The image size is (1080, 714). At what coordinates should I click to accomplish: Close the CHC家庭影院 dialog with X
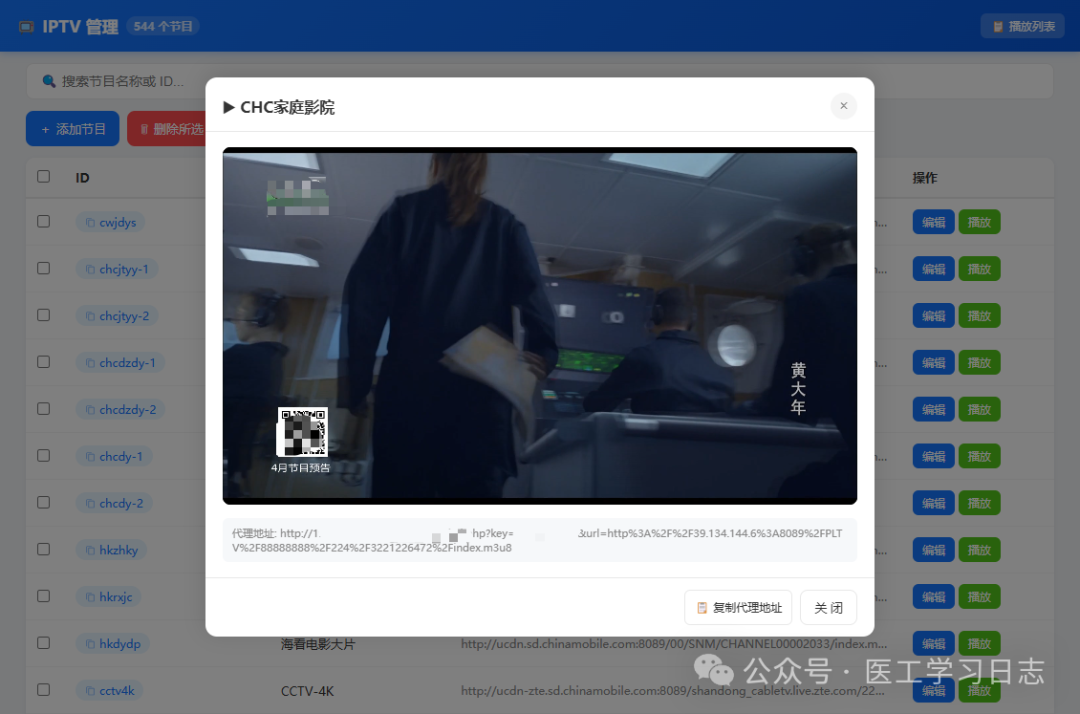pos(843,106)
